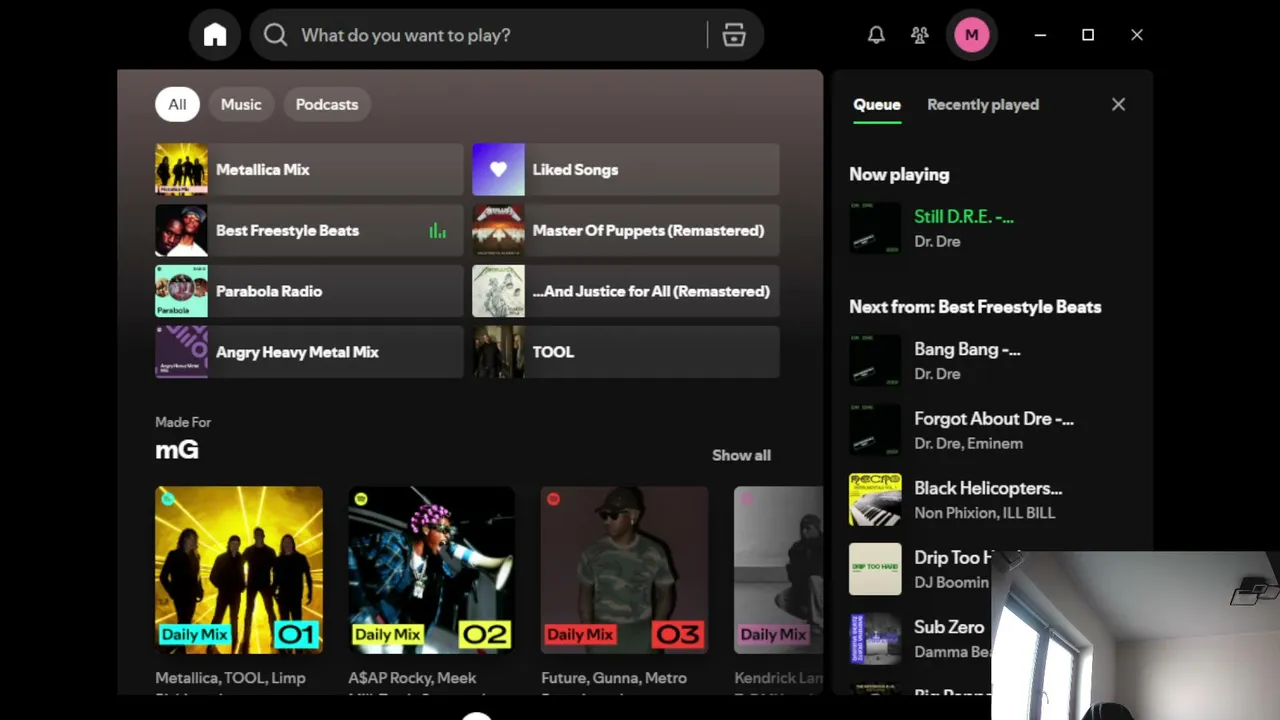Click the Still D.R.E. album cover
Screen dimensions: 1280x720
[875, 228]
